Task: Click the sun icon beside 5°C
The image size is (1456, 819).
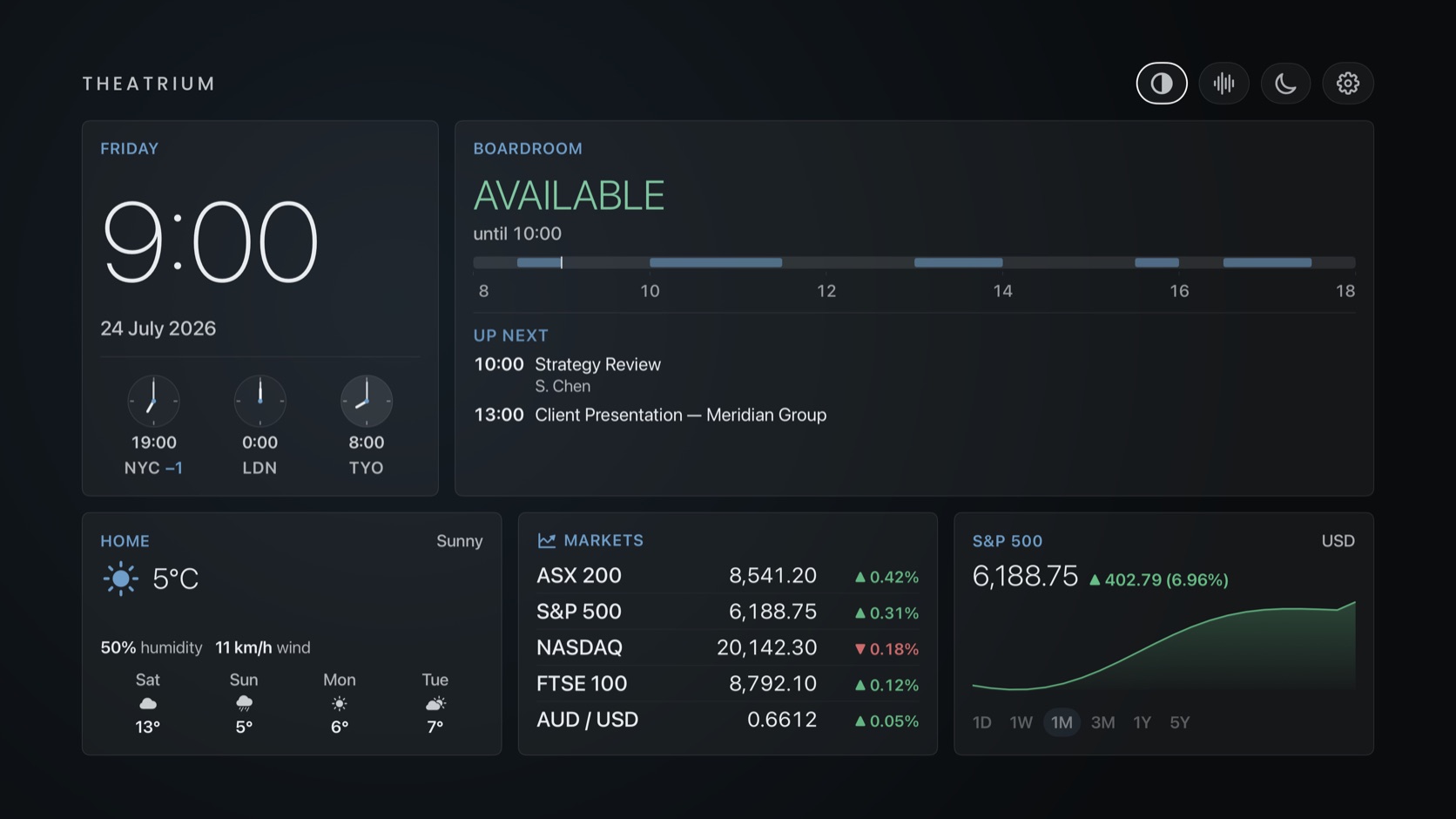Action: [x=120, y=579]
